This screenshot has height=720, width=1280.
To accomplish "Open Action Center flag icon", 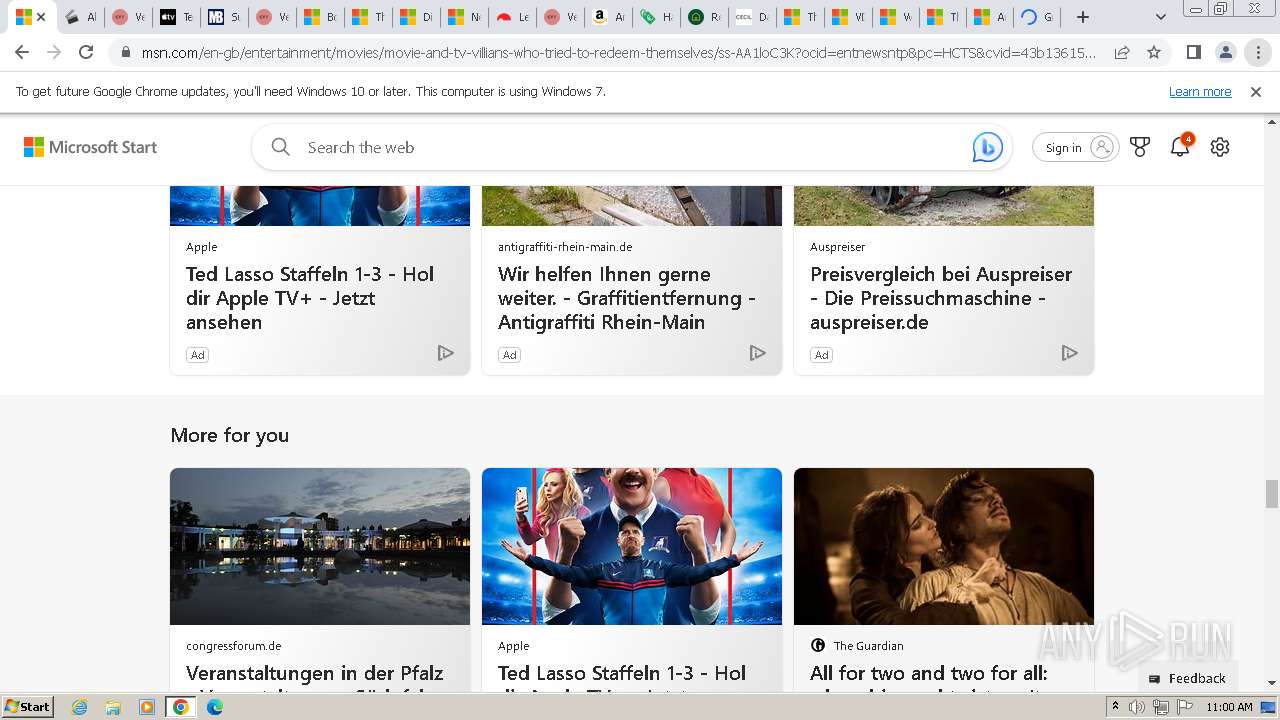I will click(x=1185, y=707).
